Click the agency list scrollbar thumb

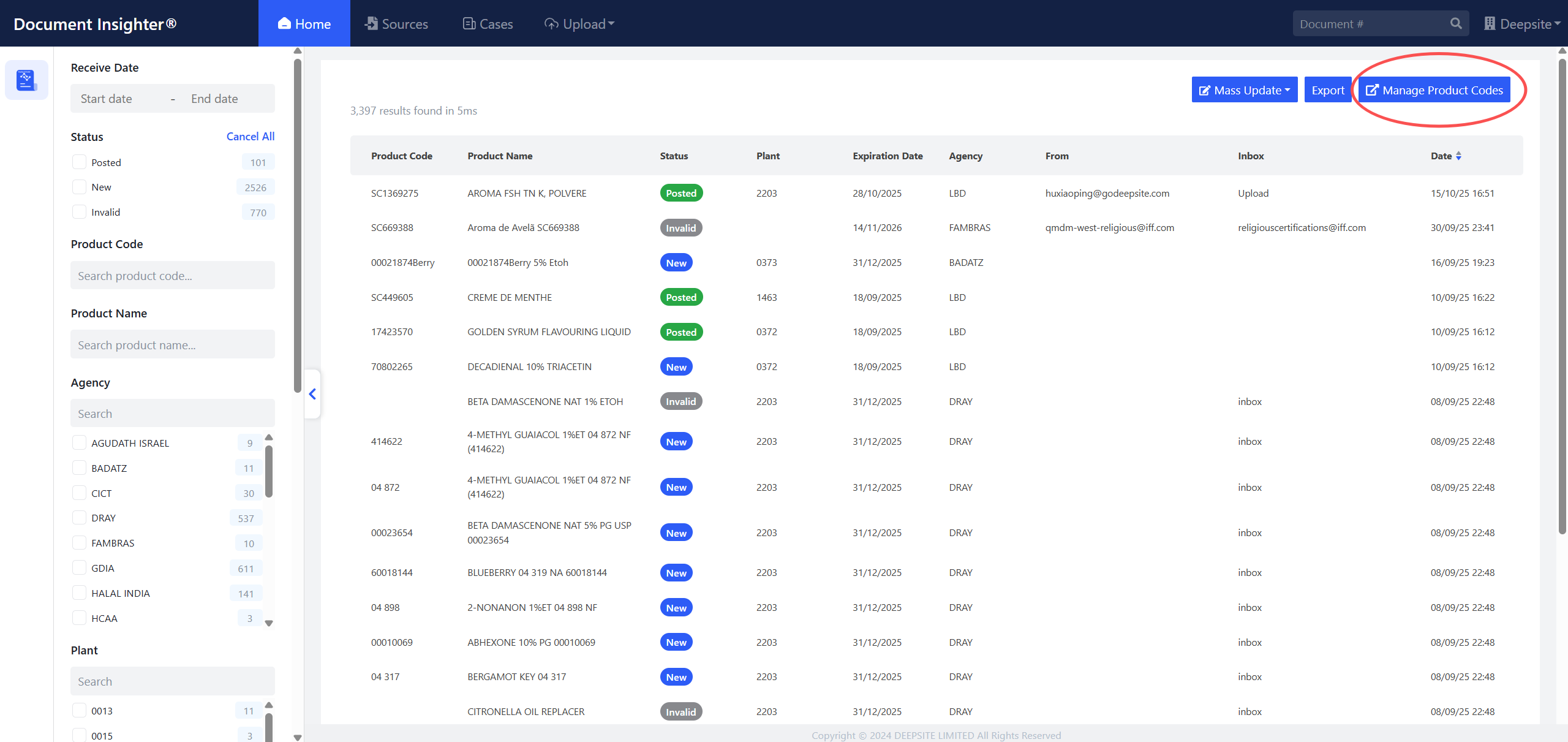269,472
